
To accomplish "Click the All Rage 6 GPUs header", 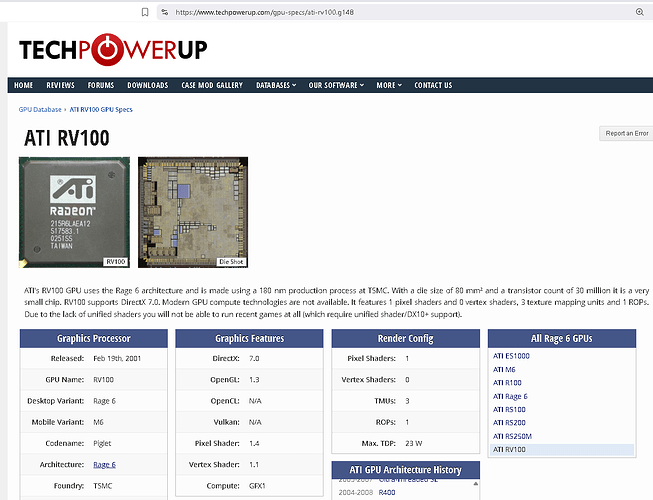I will (x=562, y=338).
